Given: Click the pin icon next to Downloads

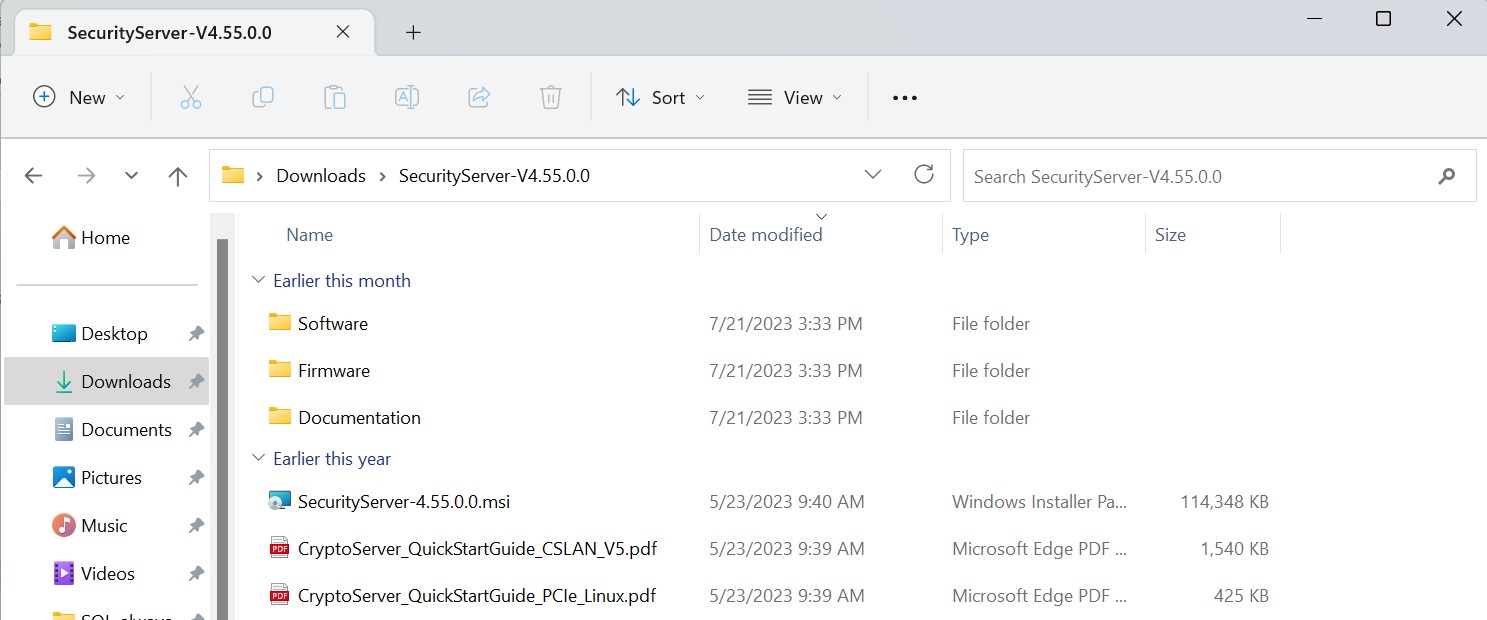Looking at the screenshot, I should pos(197,382).
